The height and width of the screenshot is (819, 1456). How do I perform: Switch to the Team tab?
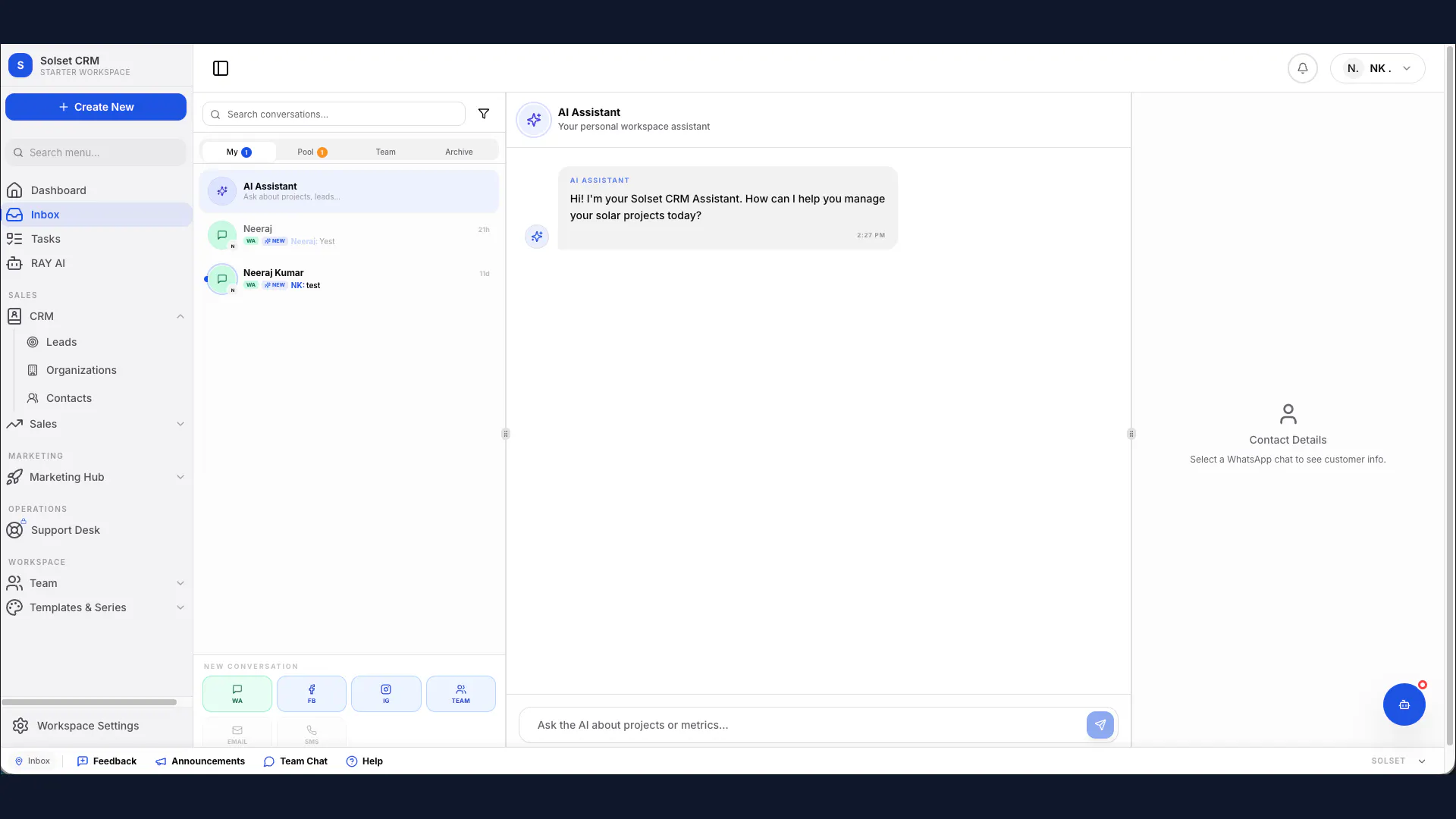coord(385,152)
